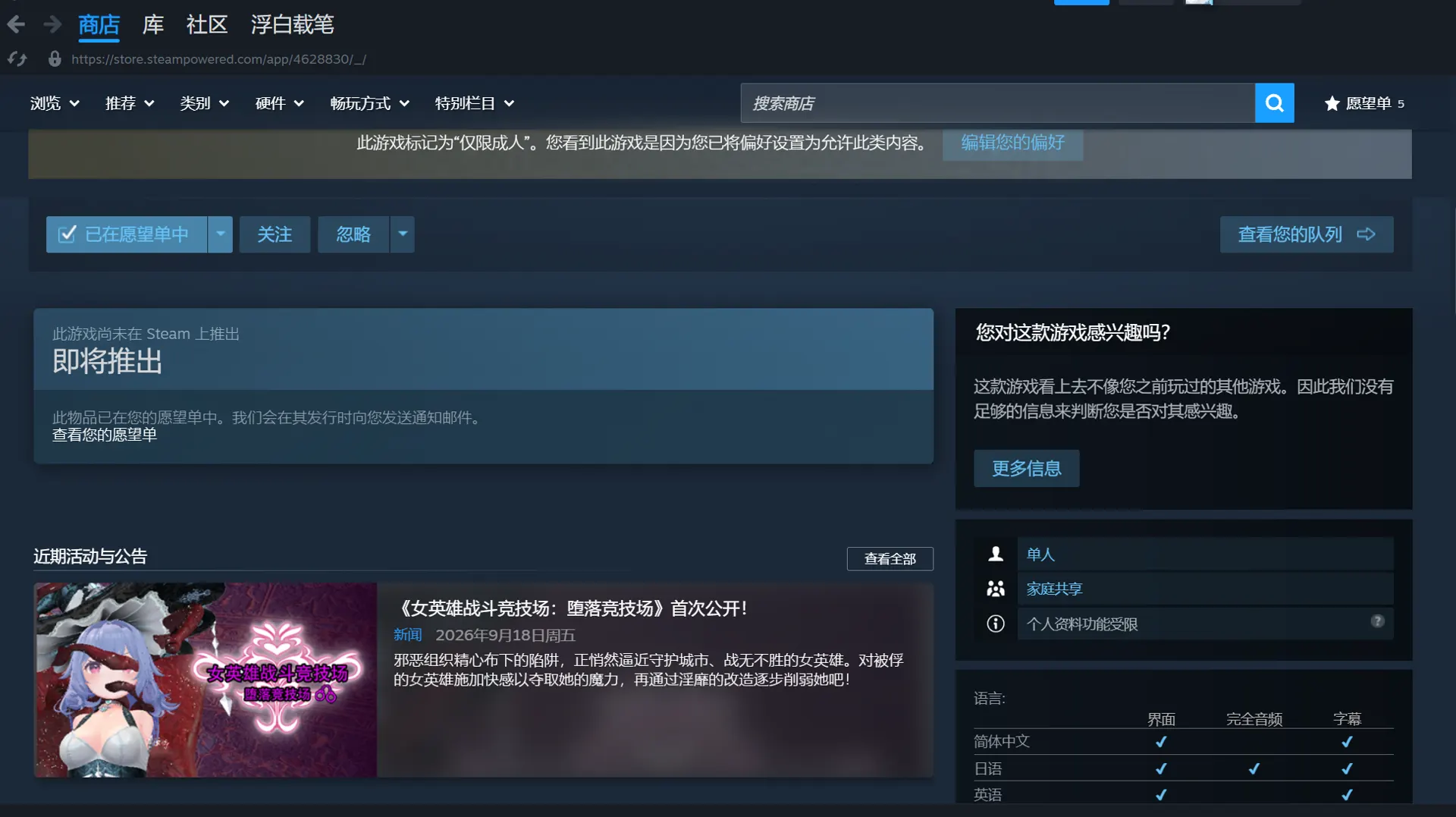Click the queue arrow icon
This screenshot has width=1456, height=817.
(1366, 234)
